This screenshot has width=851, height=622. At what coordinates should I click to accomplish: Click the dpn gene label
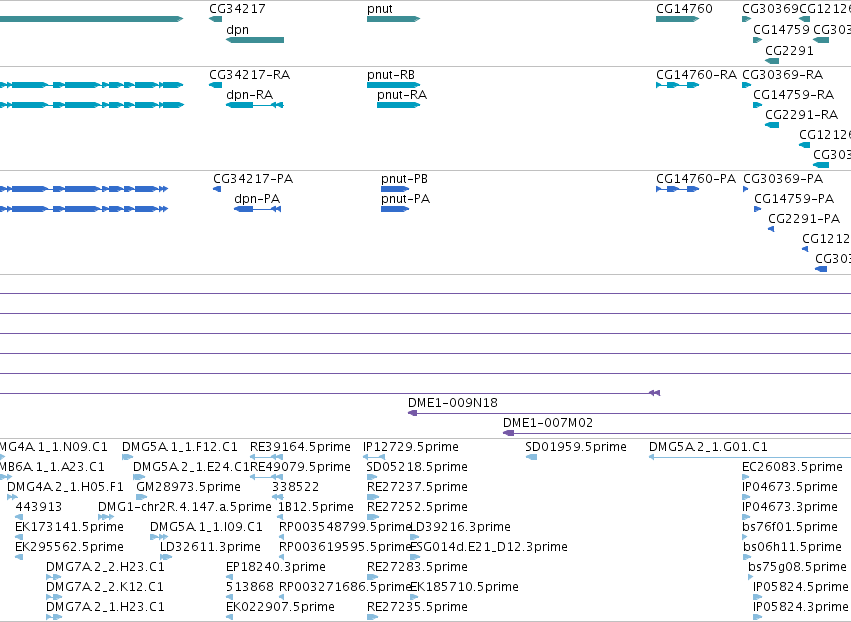pos(238,30)
